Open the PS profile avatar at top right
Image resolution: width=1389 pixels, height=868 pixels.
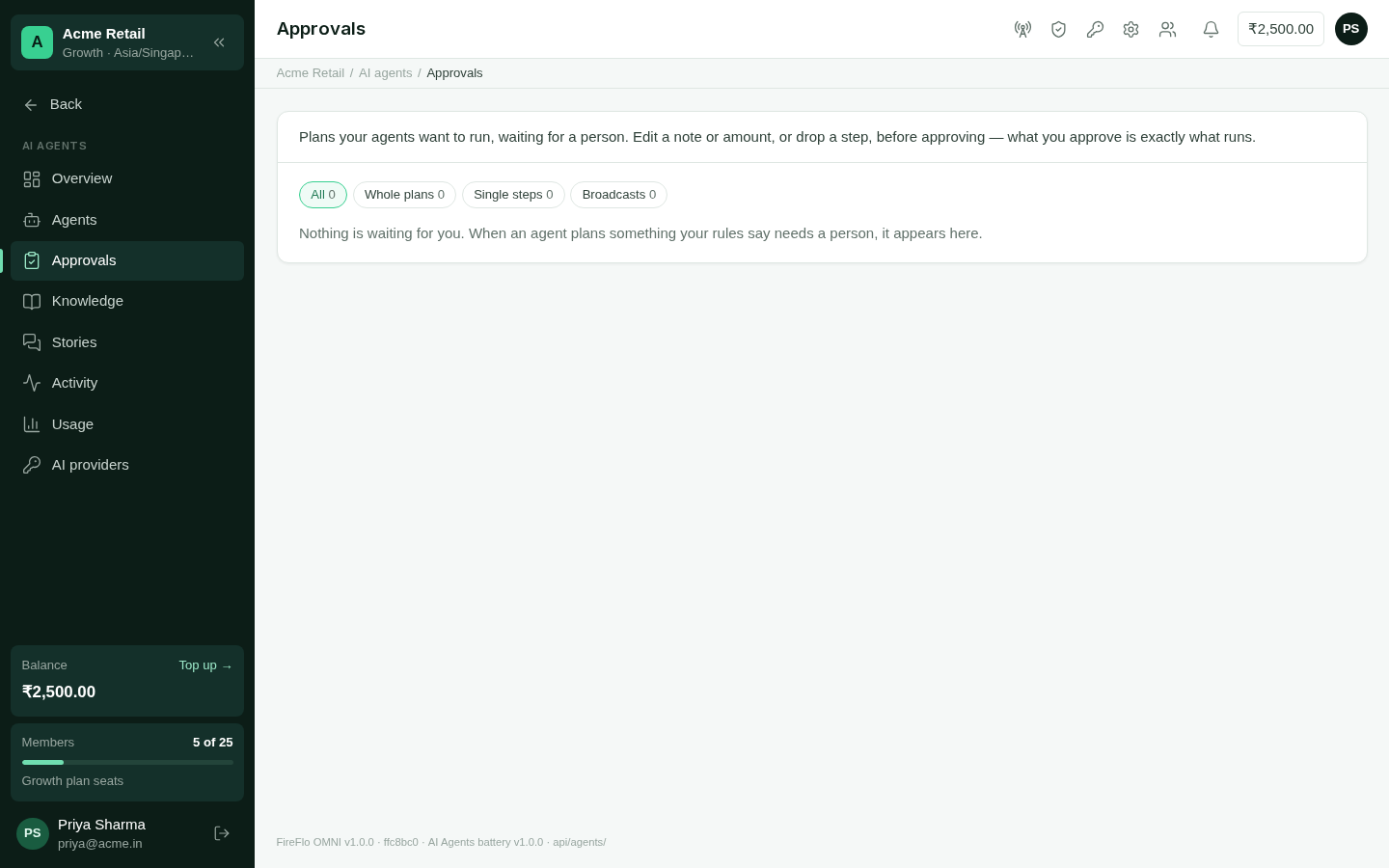pyautogui.click(x=1351, y=29)
